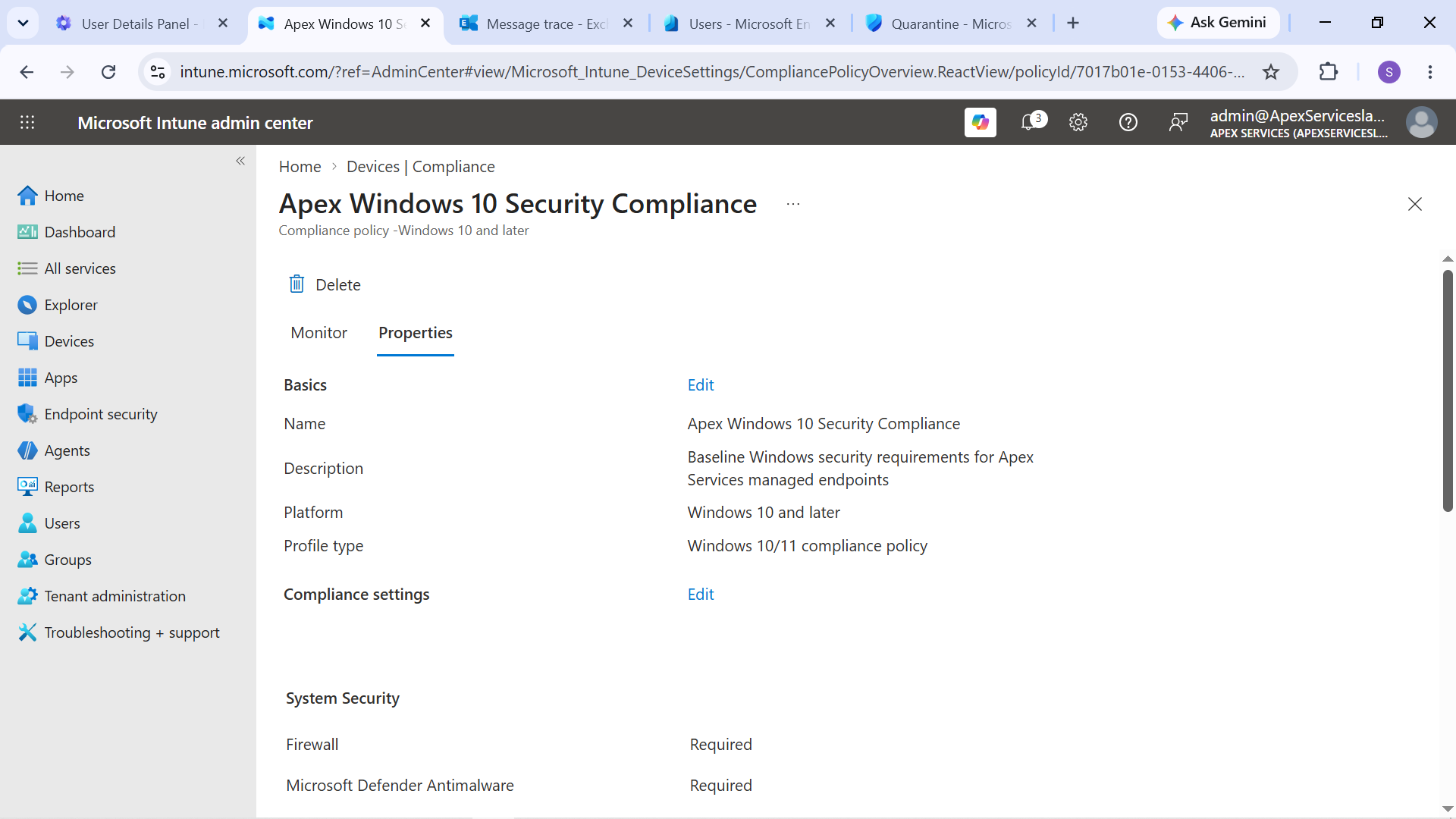Close the compliance policy blade
Viewport: 1456px width, 819px height.
click(x=1414, y=204)
